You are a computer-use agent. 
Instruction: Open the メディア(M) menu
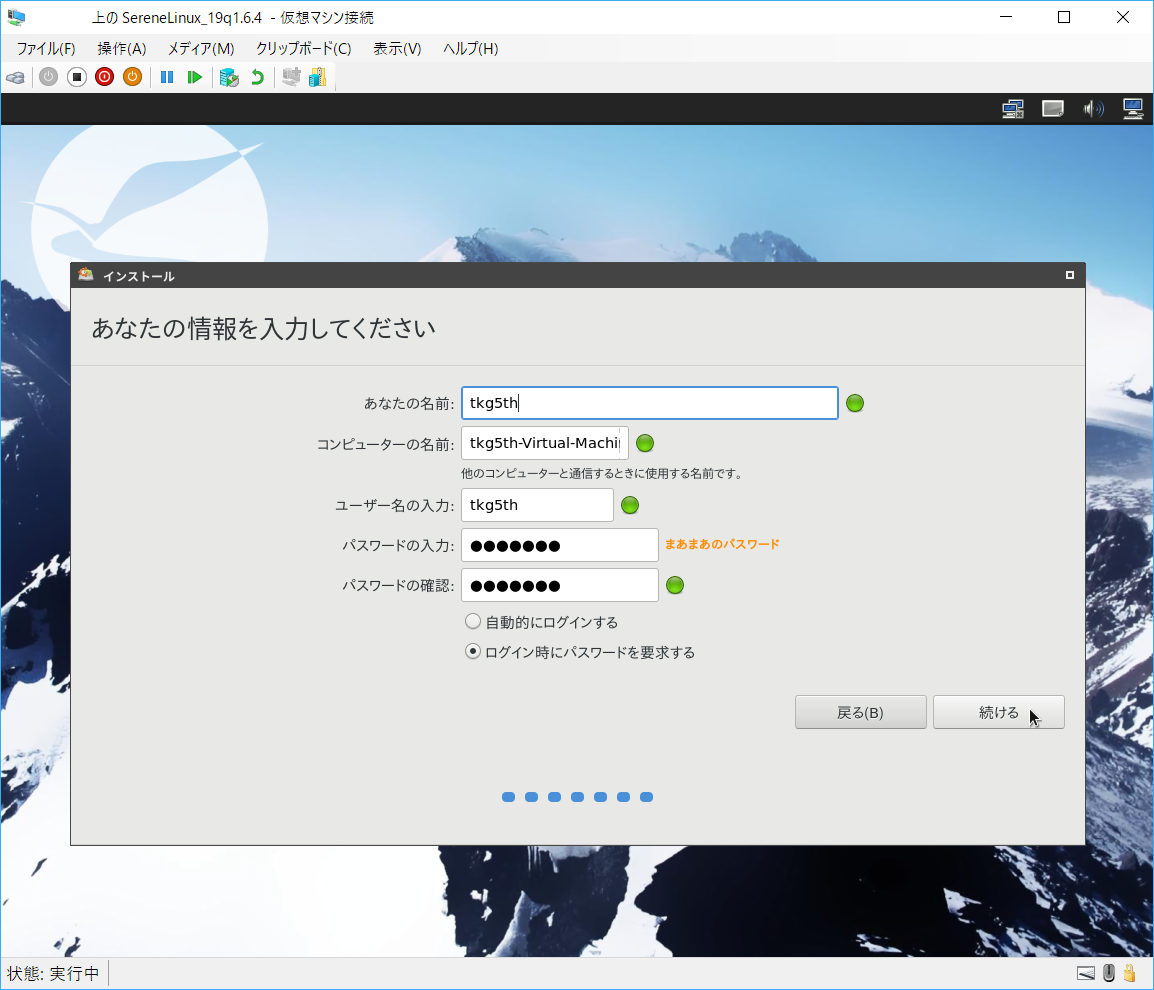tap(201, 49)
